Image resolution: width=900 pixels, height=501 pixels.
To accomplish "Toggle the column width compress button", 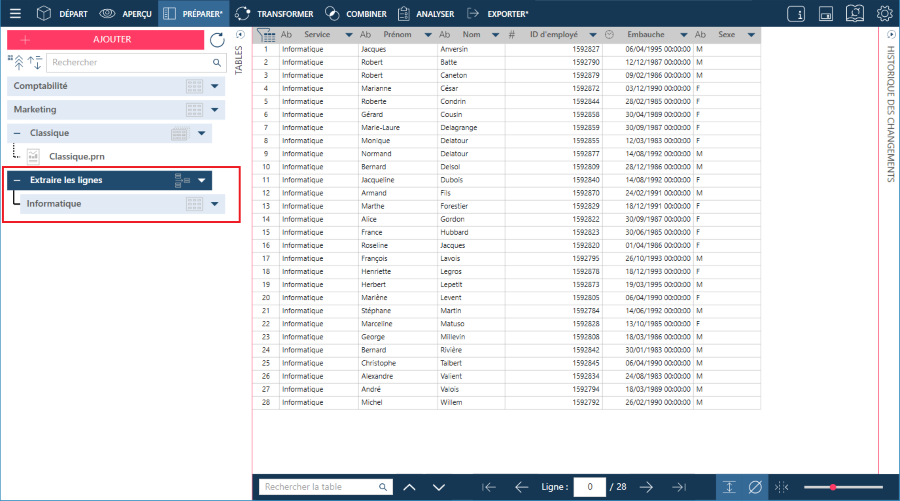I will click(x=782, y=487).
